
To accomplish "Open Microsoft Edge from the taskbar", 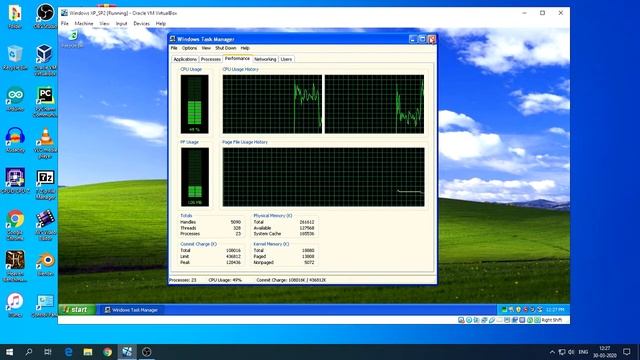I will pyautogui.click(x=68, y=352).
